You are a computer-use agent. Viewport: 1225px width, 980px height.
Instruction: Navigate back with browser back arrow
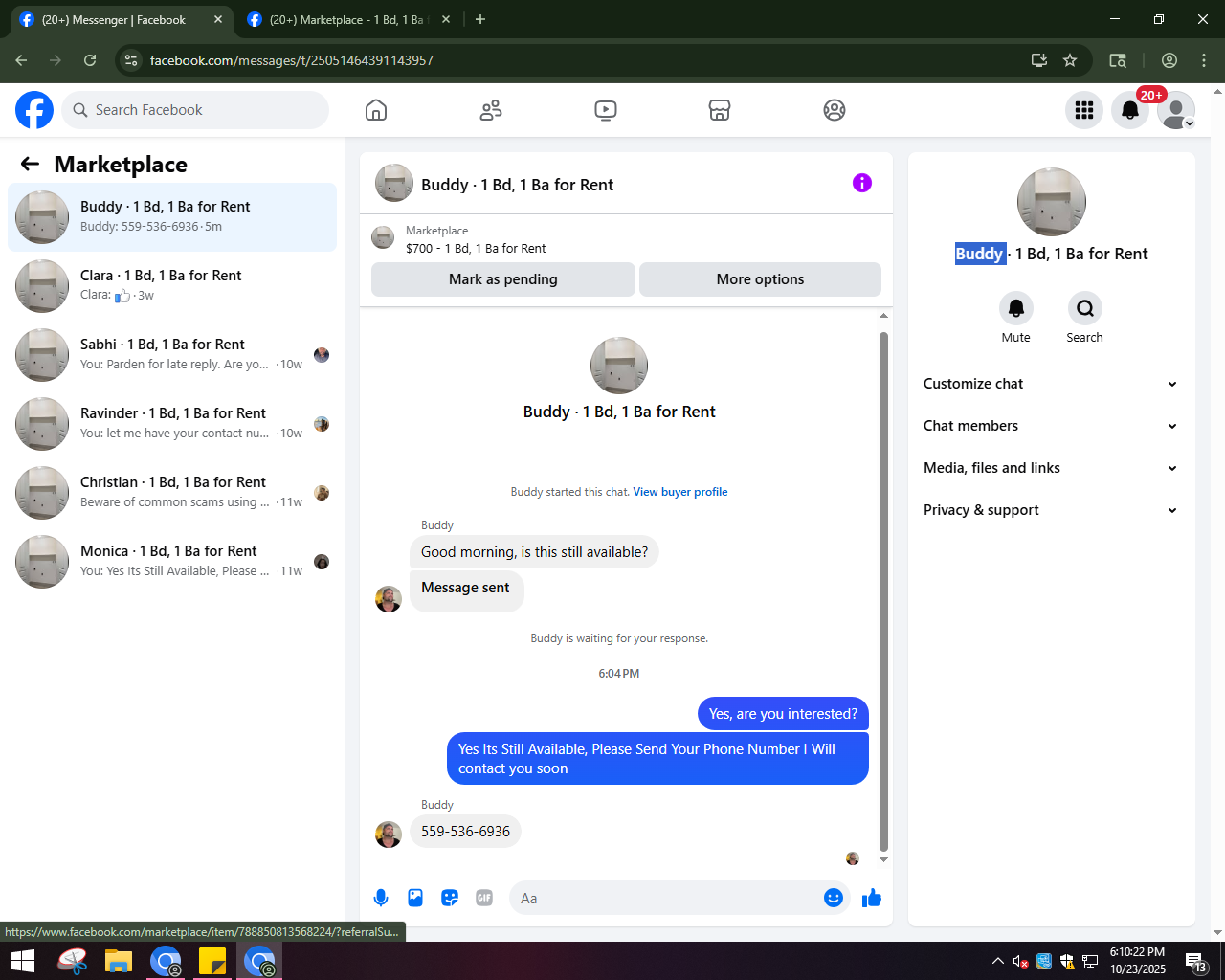[x=21, y=60]
